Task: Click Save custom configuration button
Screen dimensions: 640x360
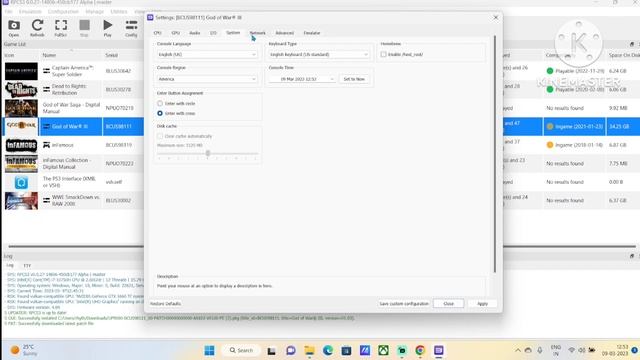Action: [404, 304]
